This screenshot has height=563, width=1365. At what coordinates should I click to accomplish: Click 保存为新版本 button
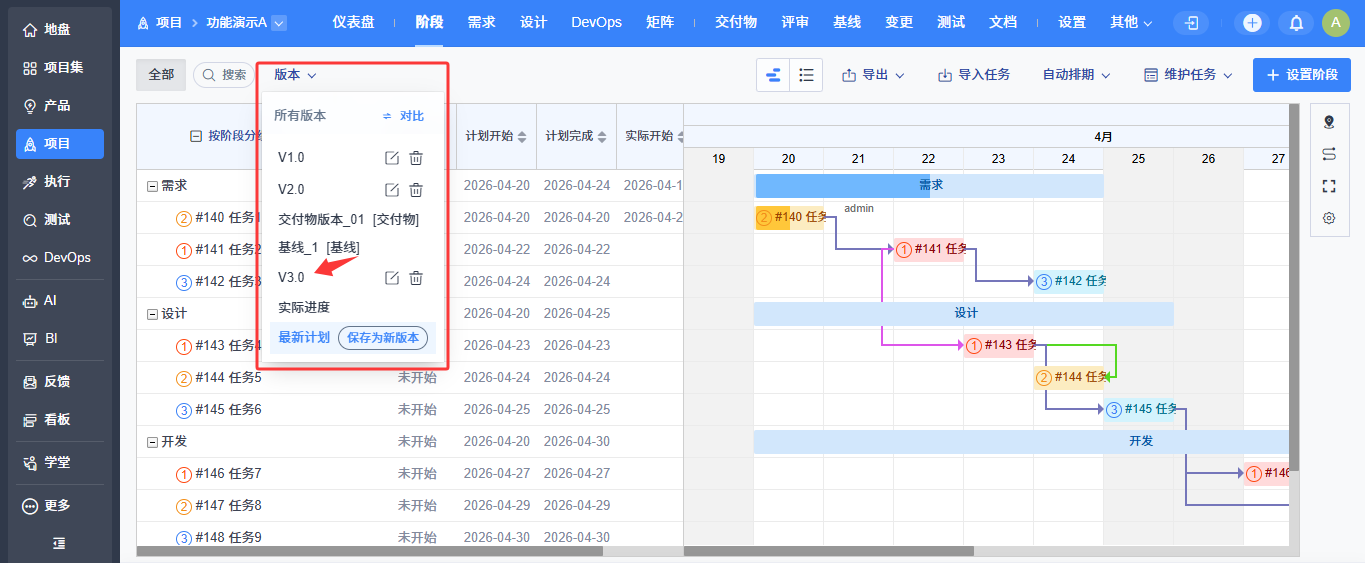(x=383, y=338)
